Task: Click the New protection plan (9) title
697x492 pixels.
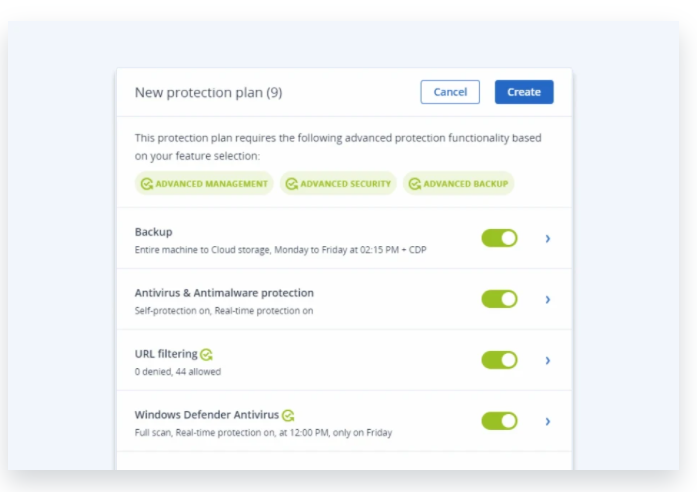Action: pyautogui.click(x=208, y=93)
